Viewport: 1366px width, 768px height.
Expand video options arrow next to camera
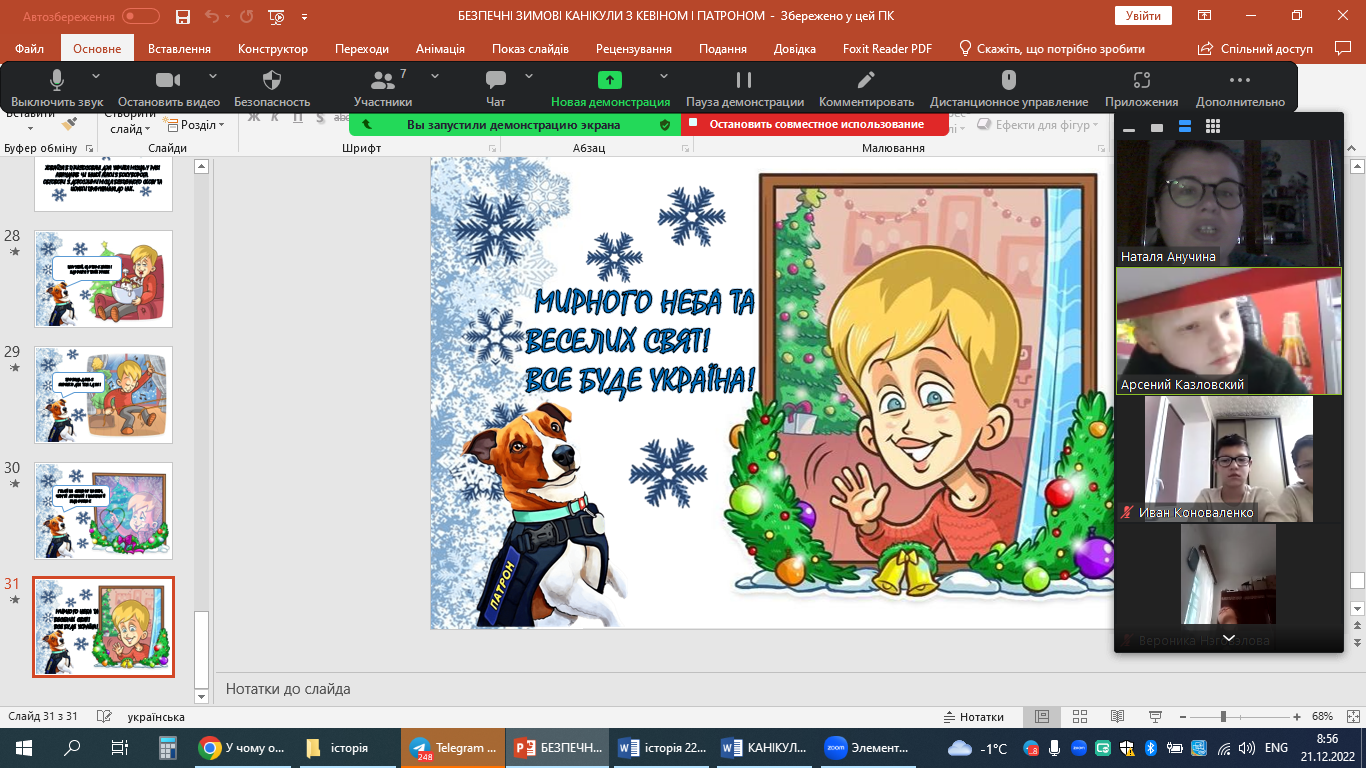click(x=212, y=76)
